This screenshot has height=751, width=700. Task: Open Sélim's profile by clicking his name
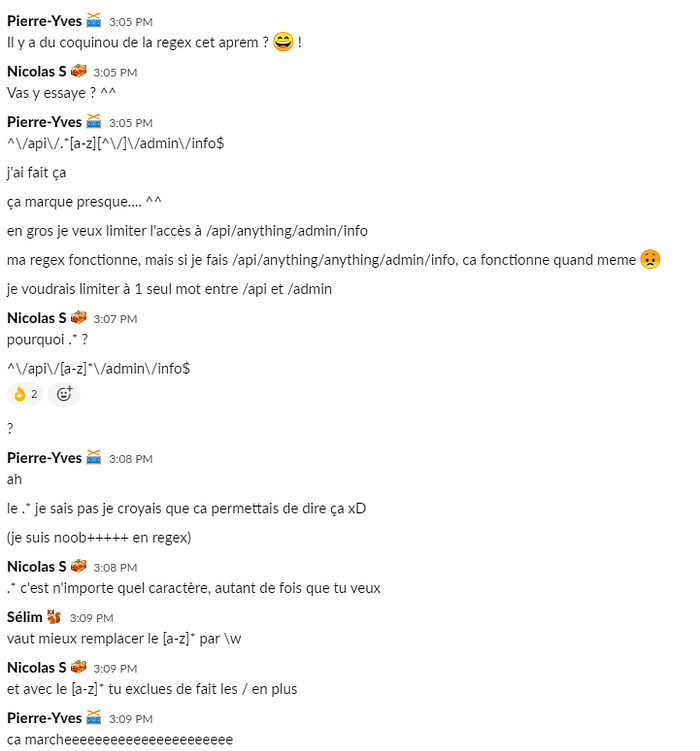tap(24, 617)
